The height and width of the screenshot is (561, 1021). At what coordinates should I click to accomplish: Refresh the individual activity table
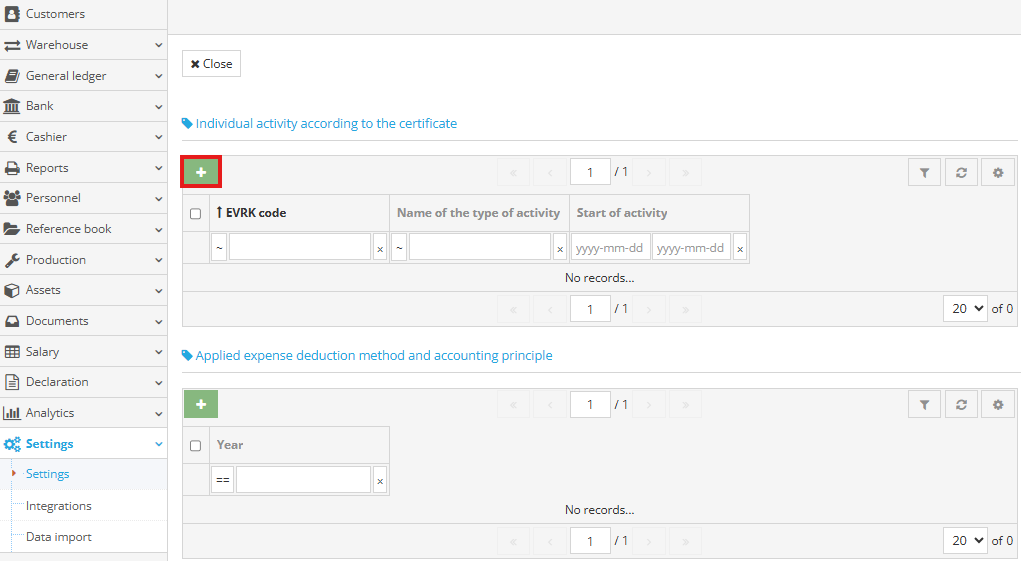pos(961,172)
